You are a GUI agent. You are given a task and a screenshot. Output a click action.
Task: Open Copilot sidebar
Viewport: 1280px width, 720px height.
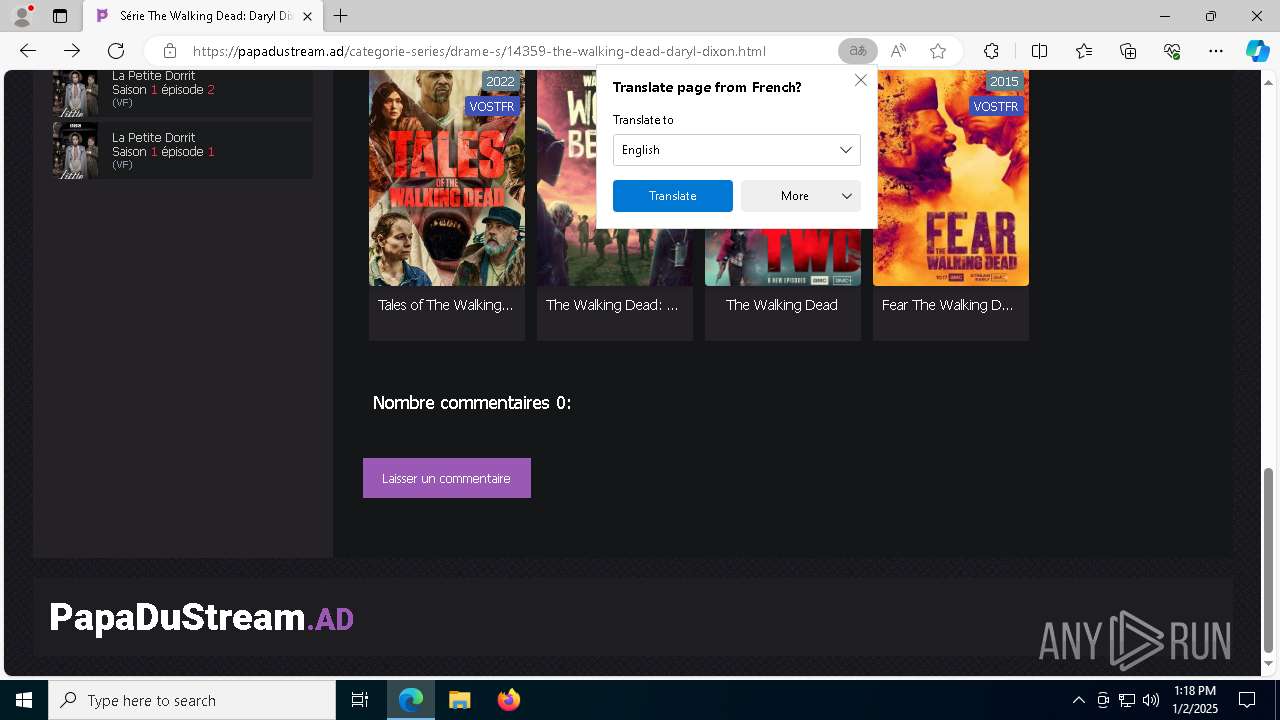(1257, 51)
